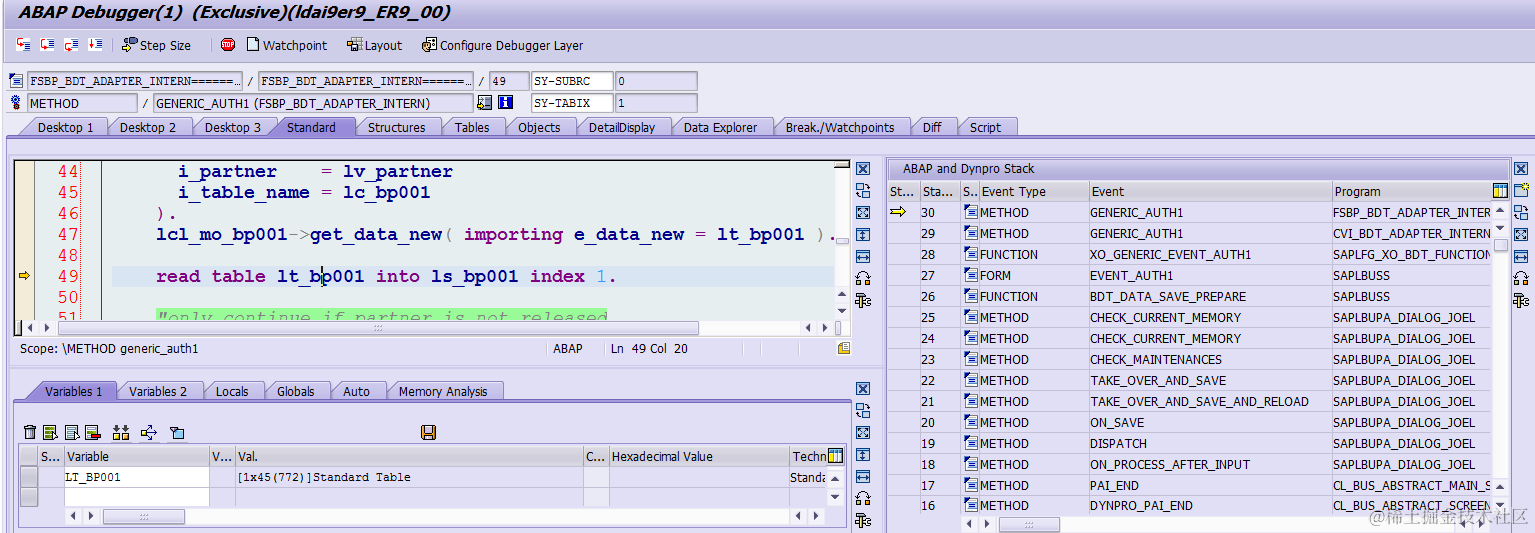Switch to the Auto tab
The width and height of the screenshot is (1535, 533).
(x=356, y=391)
